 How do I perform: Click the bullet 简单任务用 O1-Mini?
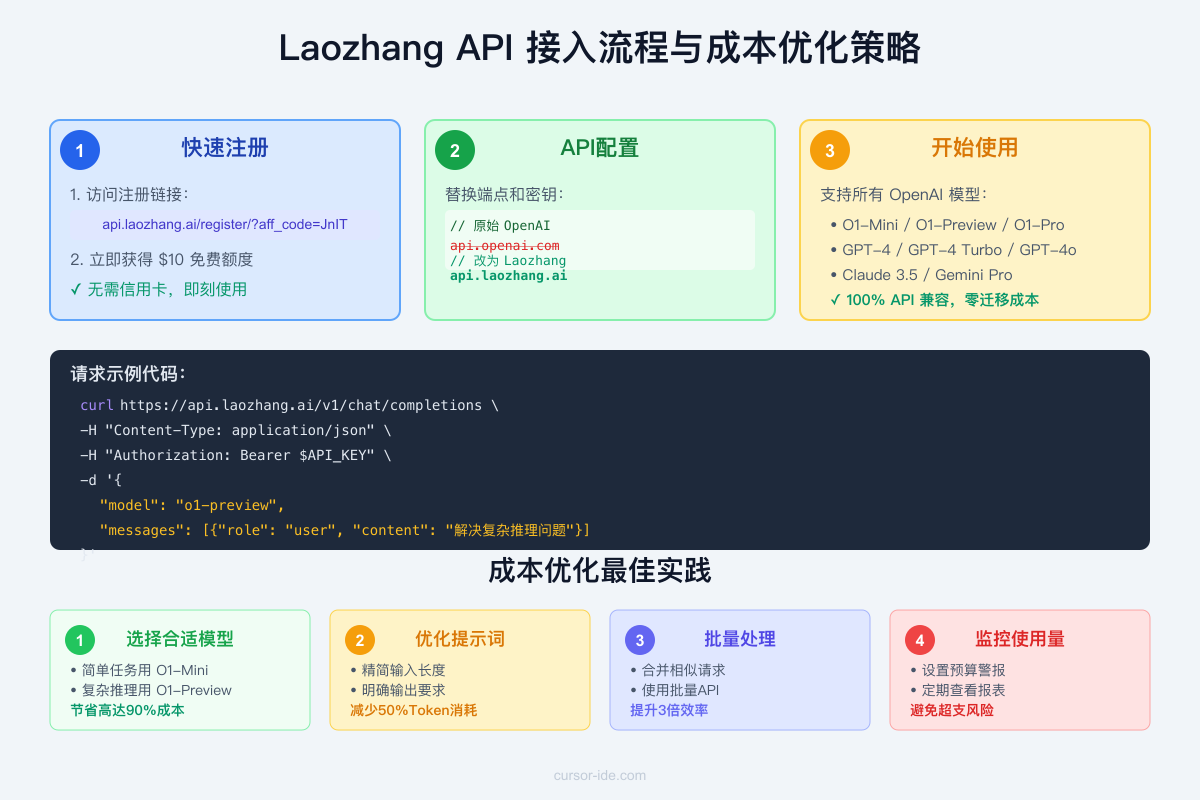(x=139, y=670)
